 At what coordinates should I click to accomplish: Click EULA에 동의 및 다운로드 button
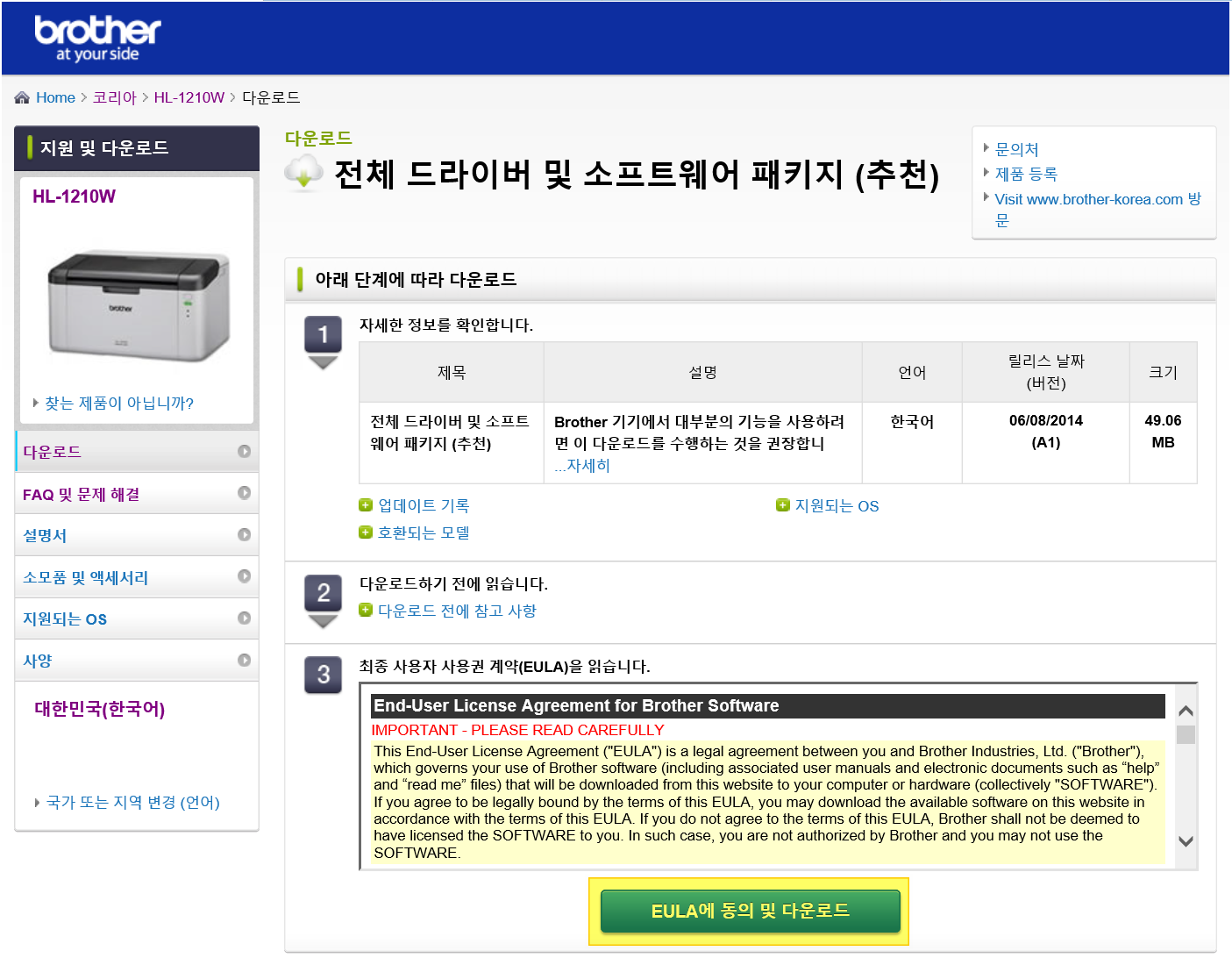click(750, 911)
